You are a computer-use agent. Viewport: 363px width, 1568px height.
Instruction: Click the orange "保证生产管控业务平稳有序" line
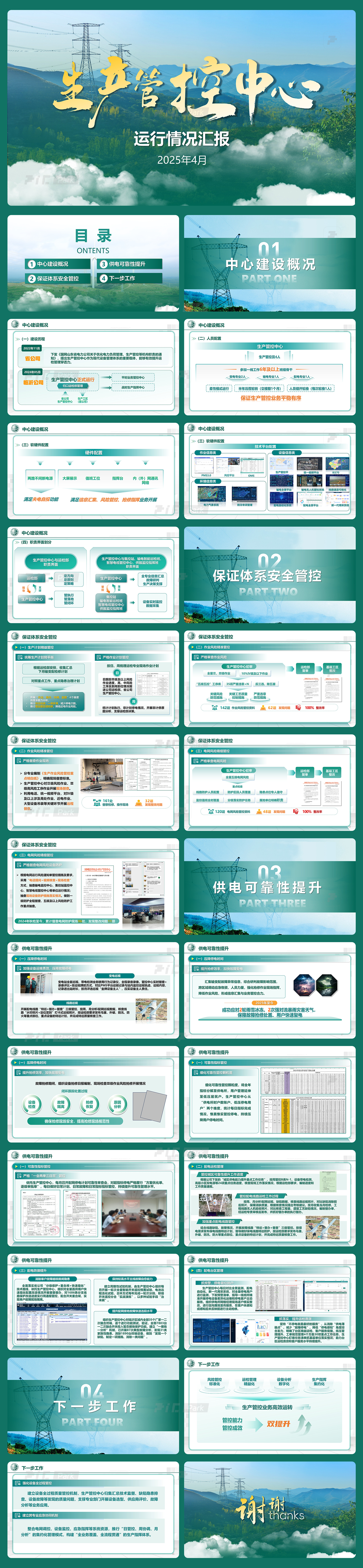270,398
